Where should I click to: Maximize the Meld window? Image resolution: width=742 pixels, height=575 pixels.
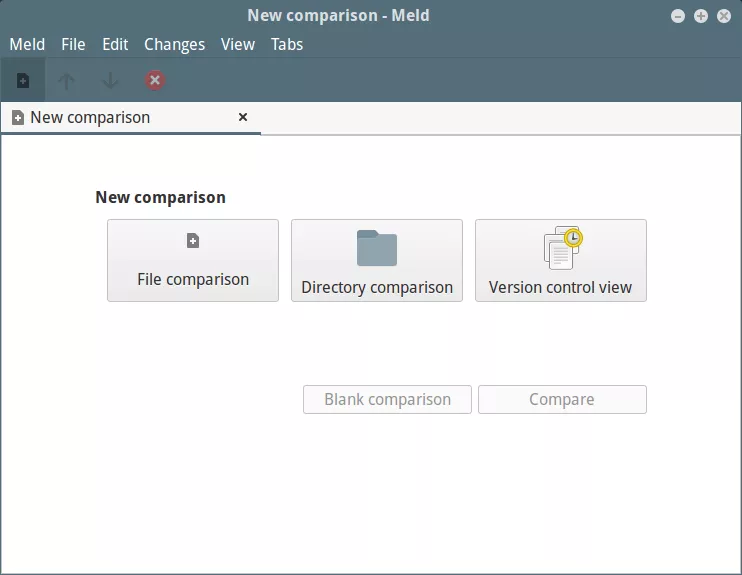click(x=701, y=16)
